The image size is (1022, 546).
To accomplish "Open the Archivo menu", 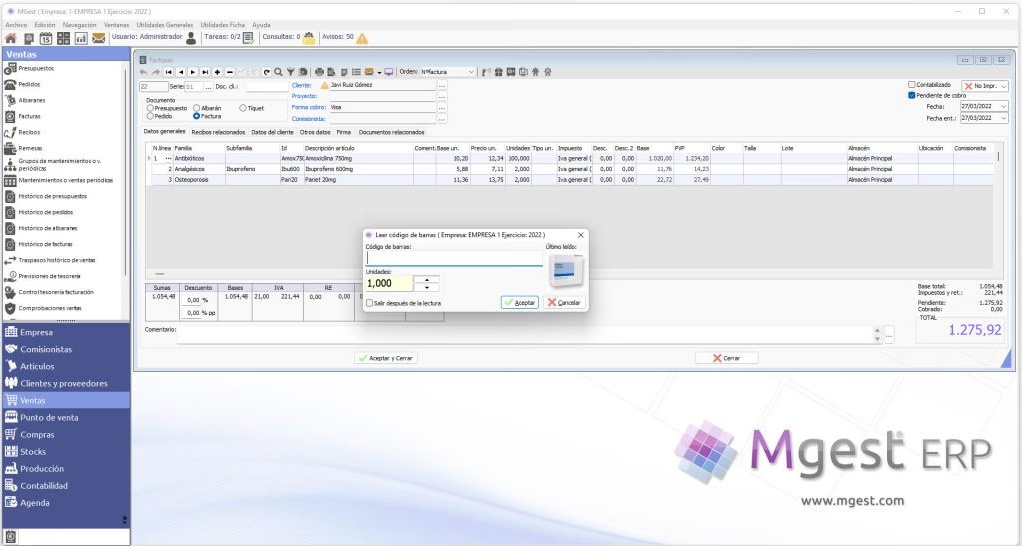I will tap(16, 25).
